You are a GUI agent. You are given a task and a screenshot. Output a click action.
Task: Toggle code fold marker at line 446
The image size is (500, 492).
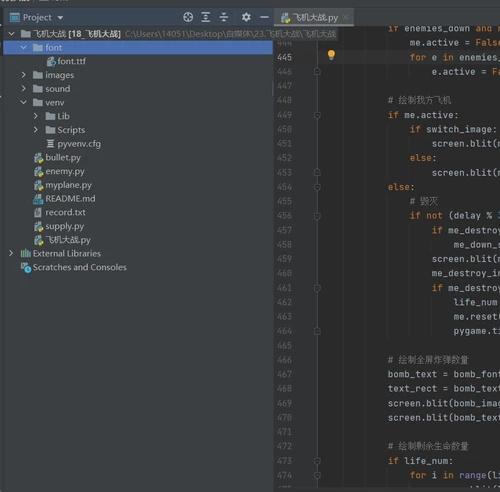click(x=317, y=72)
